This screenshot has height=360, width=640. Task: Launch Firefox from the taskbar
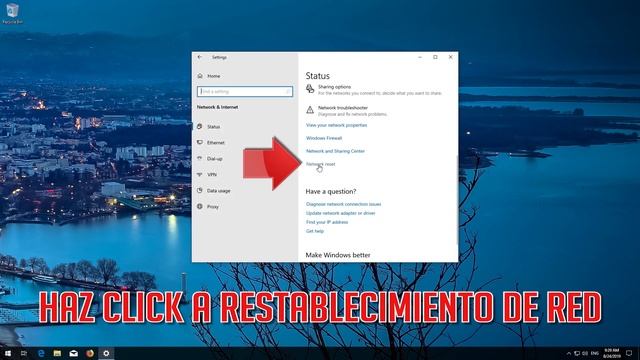[90, 353]
